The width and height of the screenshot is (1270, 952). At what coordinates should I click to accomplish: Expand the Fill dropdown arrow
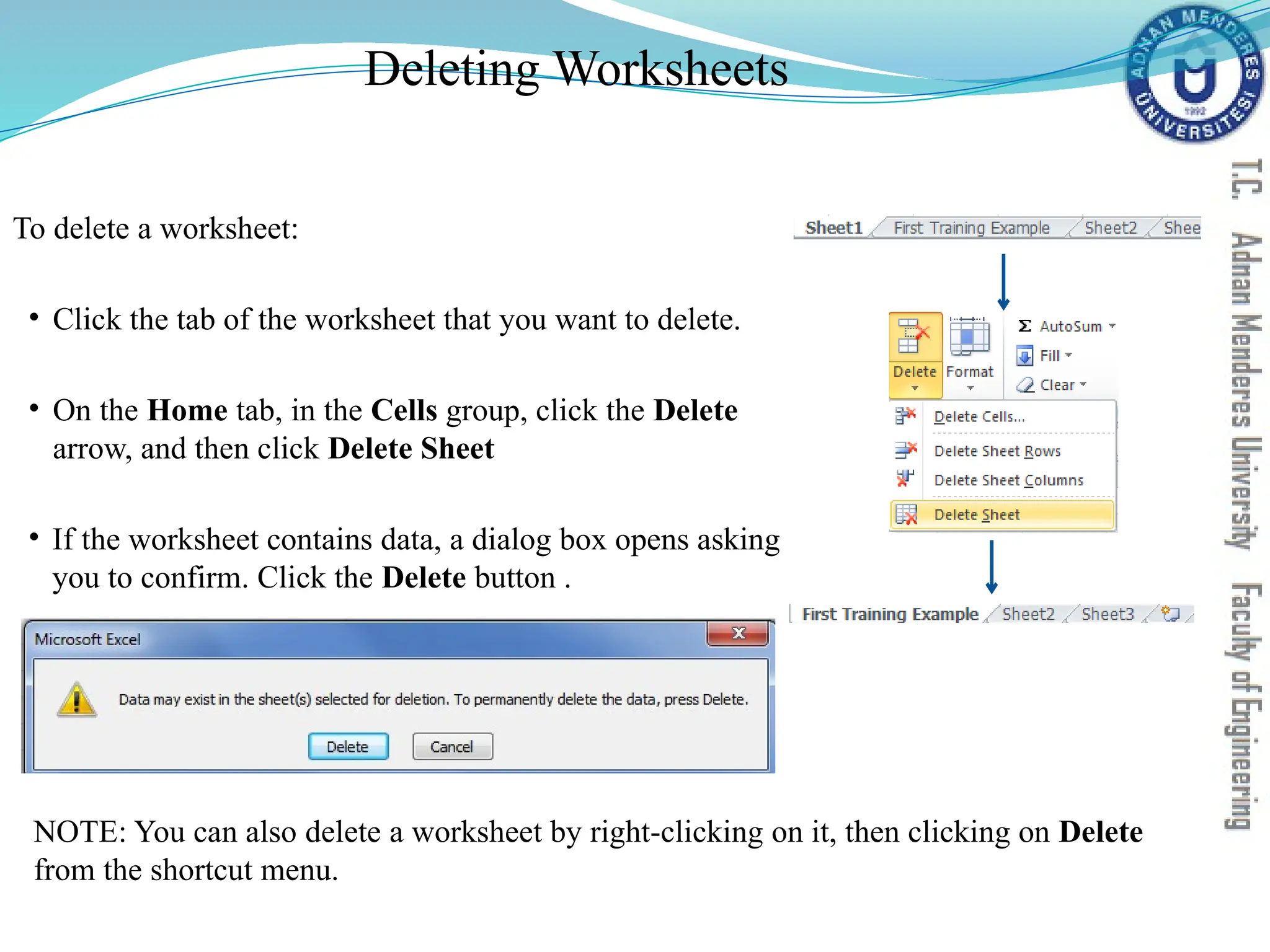pyautogui.click(x=1068, y=355)
